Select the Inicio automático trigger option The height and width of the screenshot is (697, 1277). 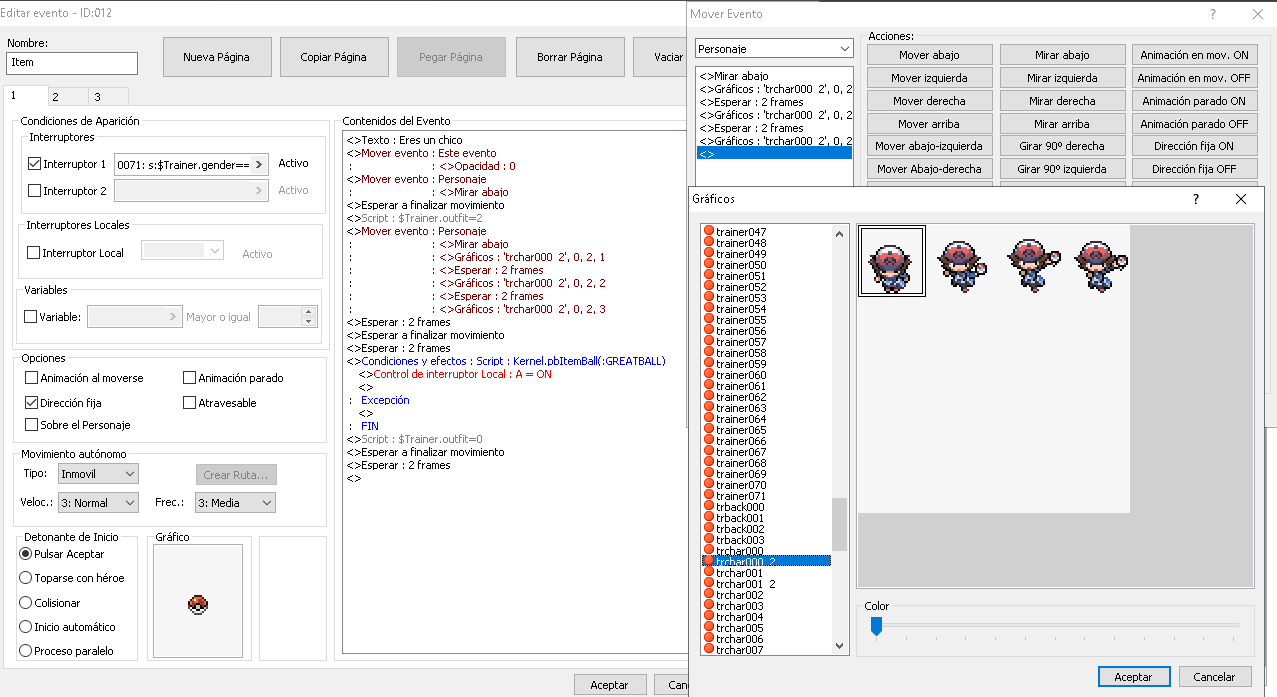[26, 627]
